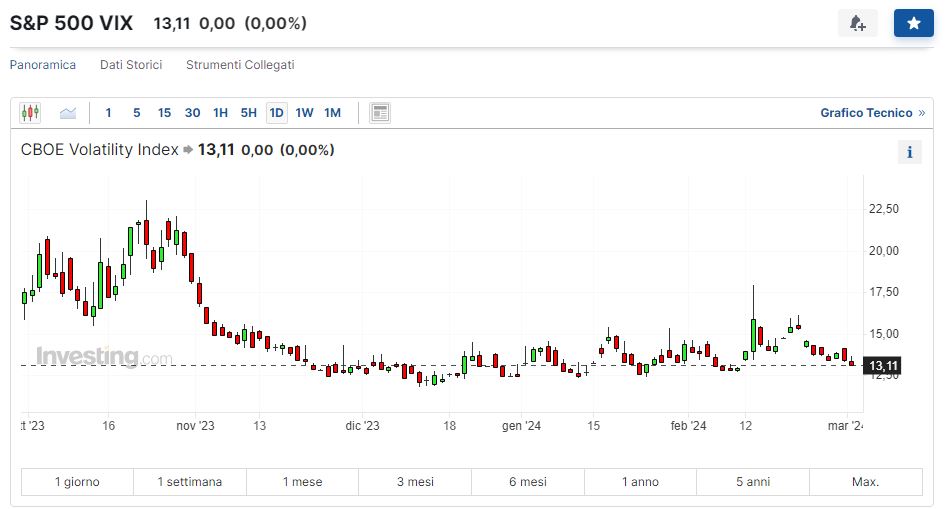Click the tall green candle near 12 February
This screenshot has height=509, width=951.
753,335
